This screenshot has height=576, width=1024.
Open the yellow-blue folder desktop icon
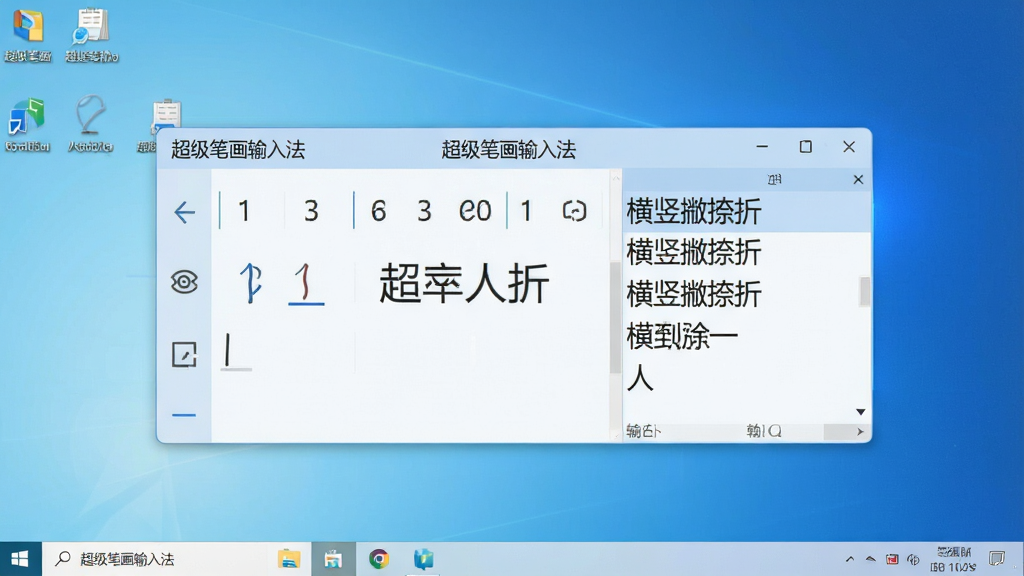coord(28,35)
